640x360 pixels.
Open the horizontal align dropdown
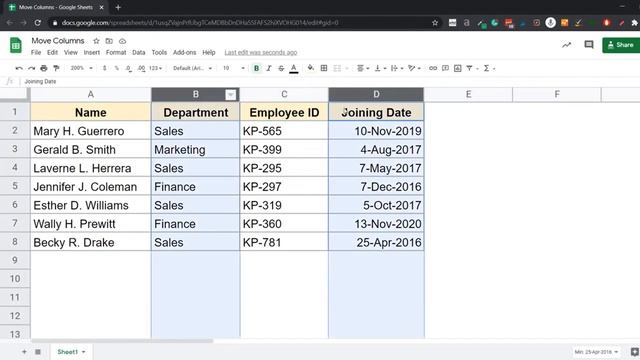362,68
